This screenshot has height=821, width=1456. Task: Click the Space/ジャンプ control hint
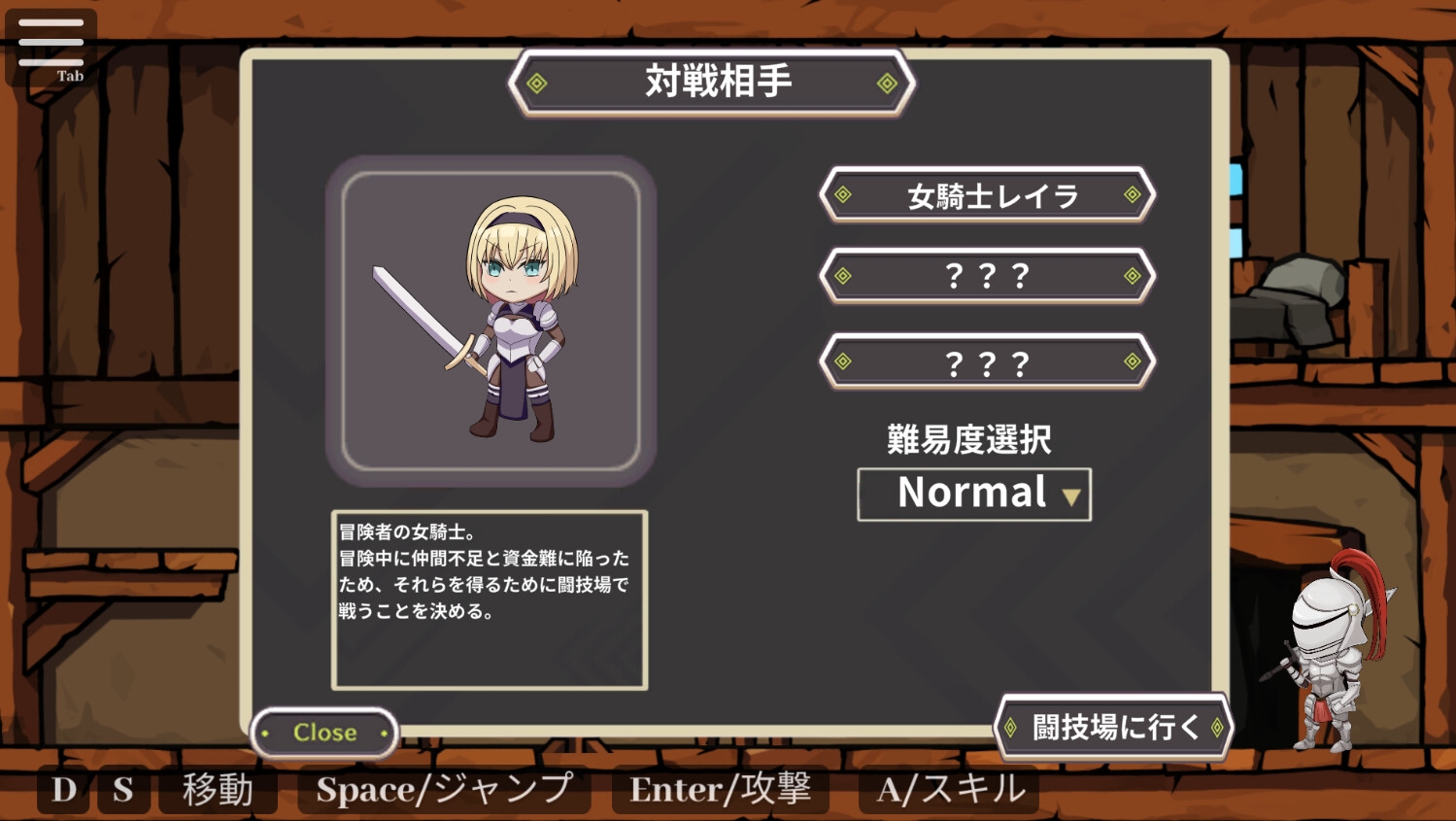point(444,790)
